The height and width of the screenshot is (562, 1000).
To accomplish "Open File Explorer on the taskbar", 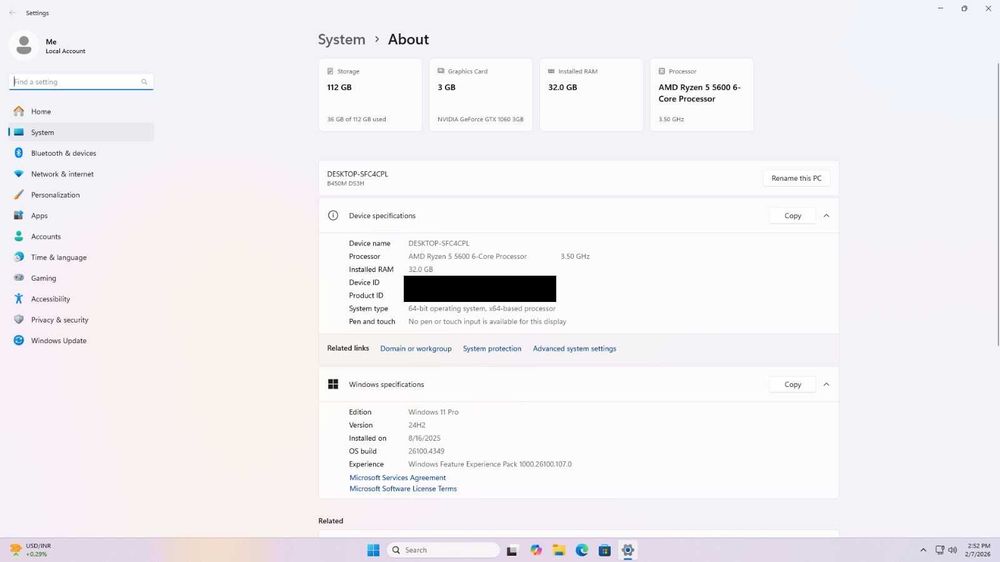I will 559,550.
